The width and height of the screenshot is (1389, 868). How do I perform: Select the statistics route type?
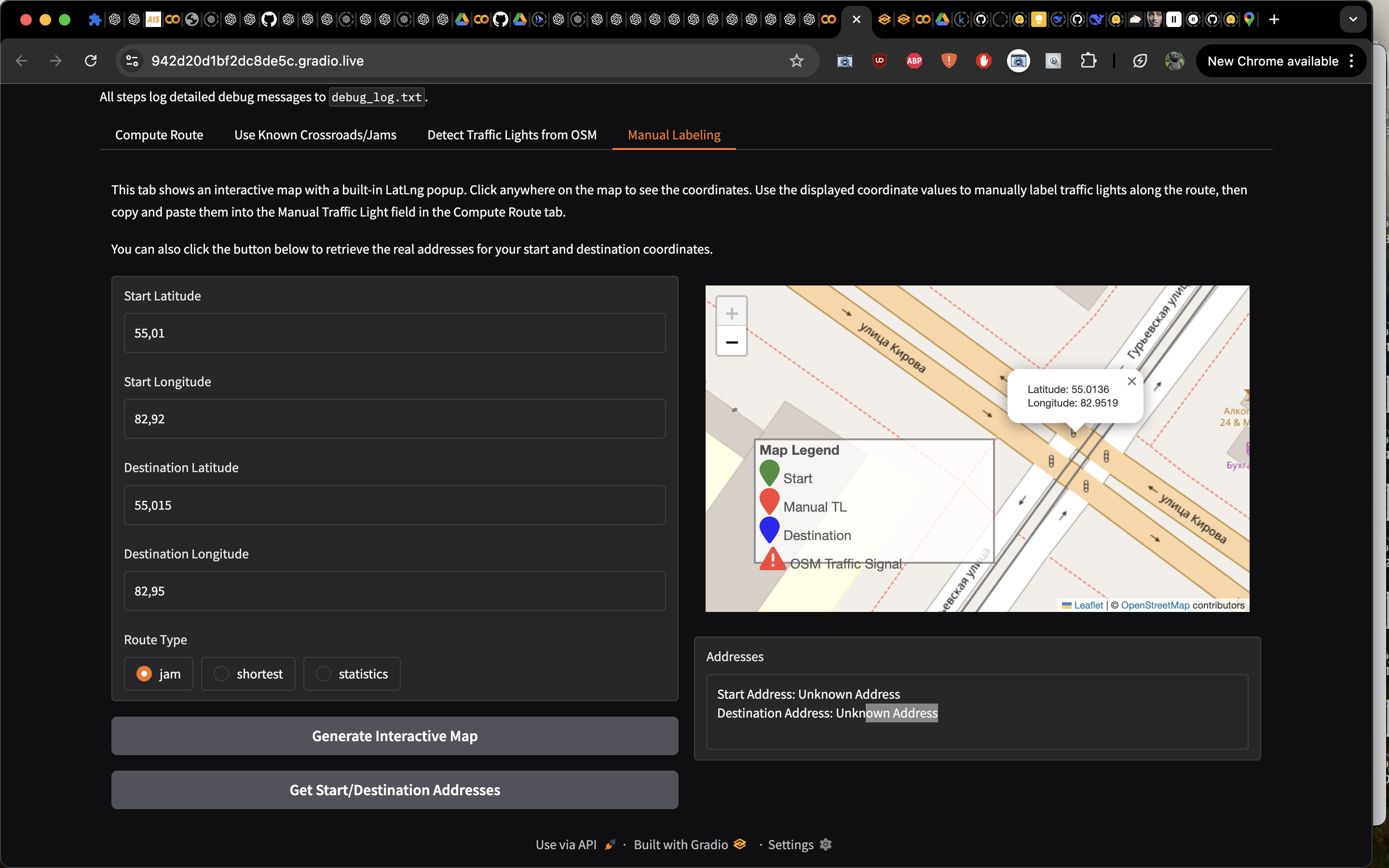[352, 673]
